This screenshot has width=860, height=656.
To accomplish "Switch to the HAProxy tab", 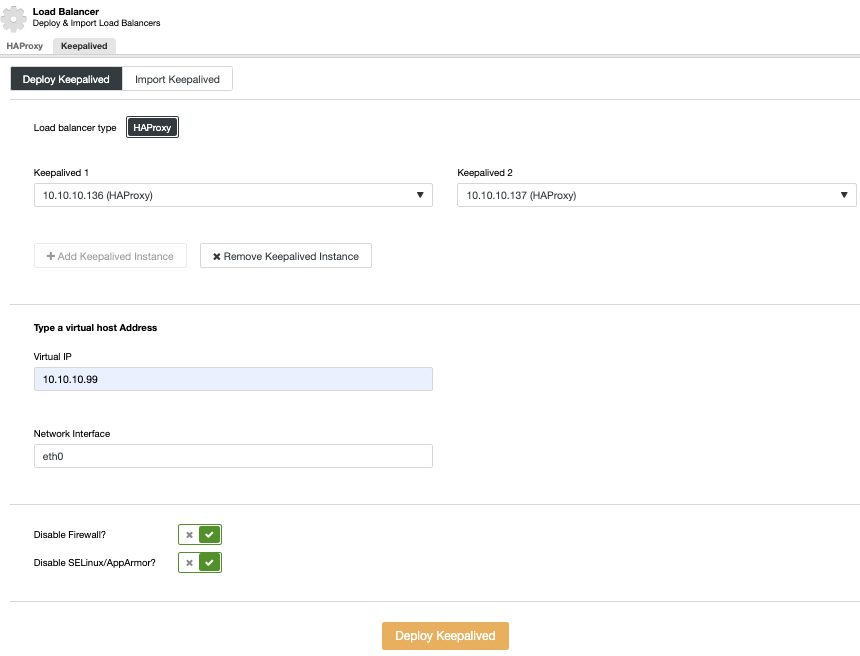I will [x=25, y=46].
